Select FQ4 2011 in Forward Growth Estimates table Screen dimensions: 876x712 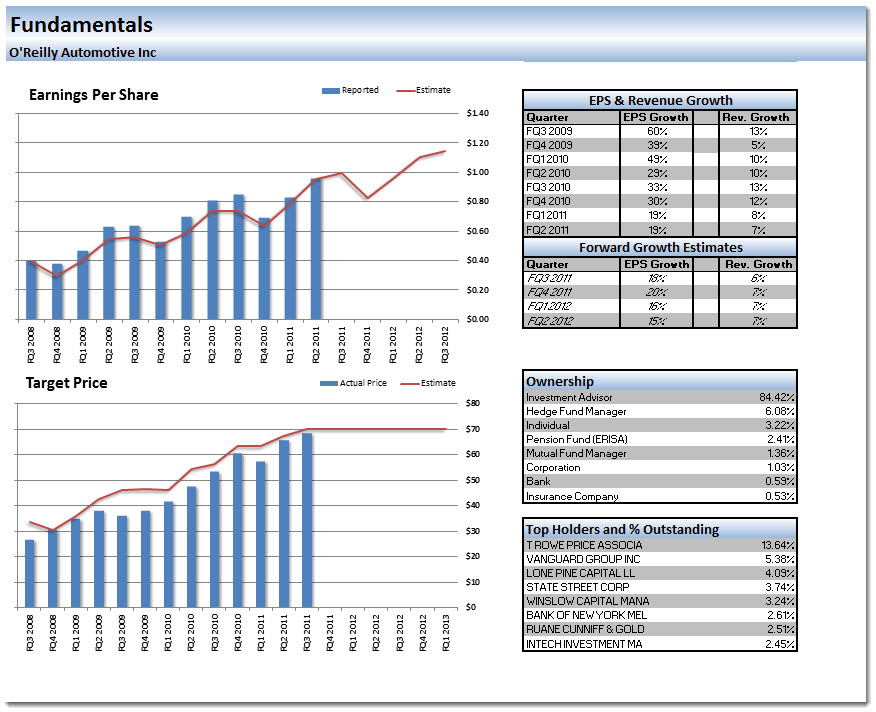coord(550,292)
